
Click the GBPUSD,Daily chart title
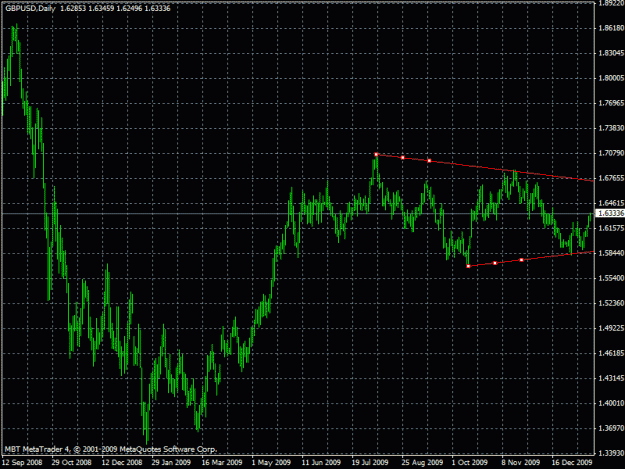point(30,8)
